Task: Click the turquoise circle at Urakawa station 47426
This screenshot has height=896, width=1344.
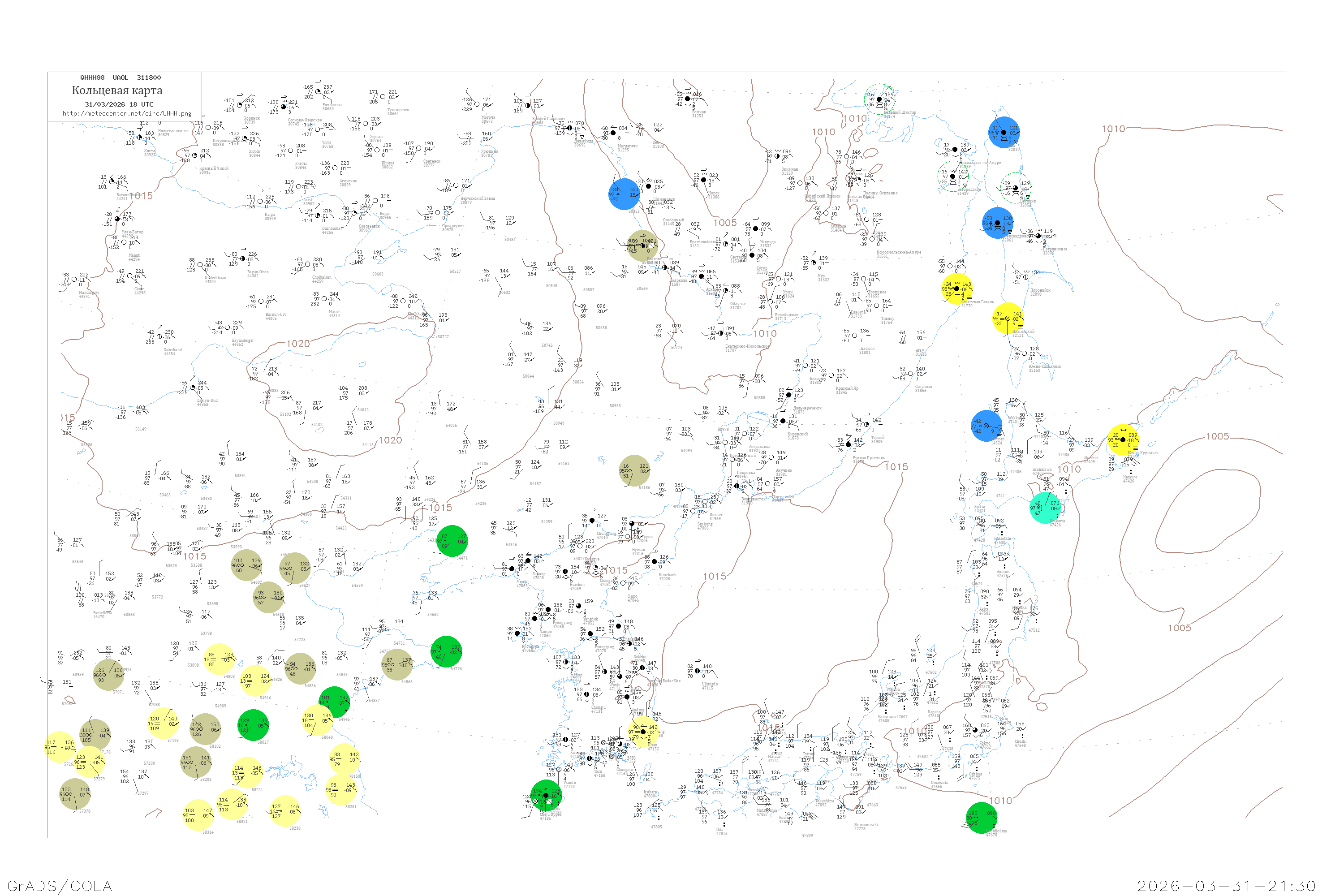Action: (1046, 508)
